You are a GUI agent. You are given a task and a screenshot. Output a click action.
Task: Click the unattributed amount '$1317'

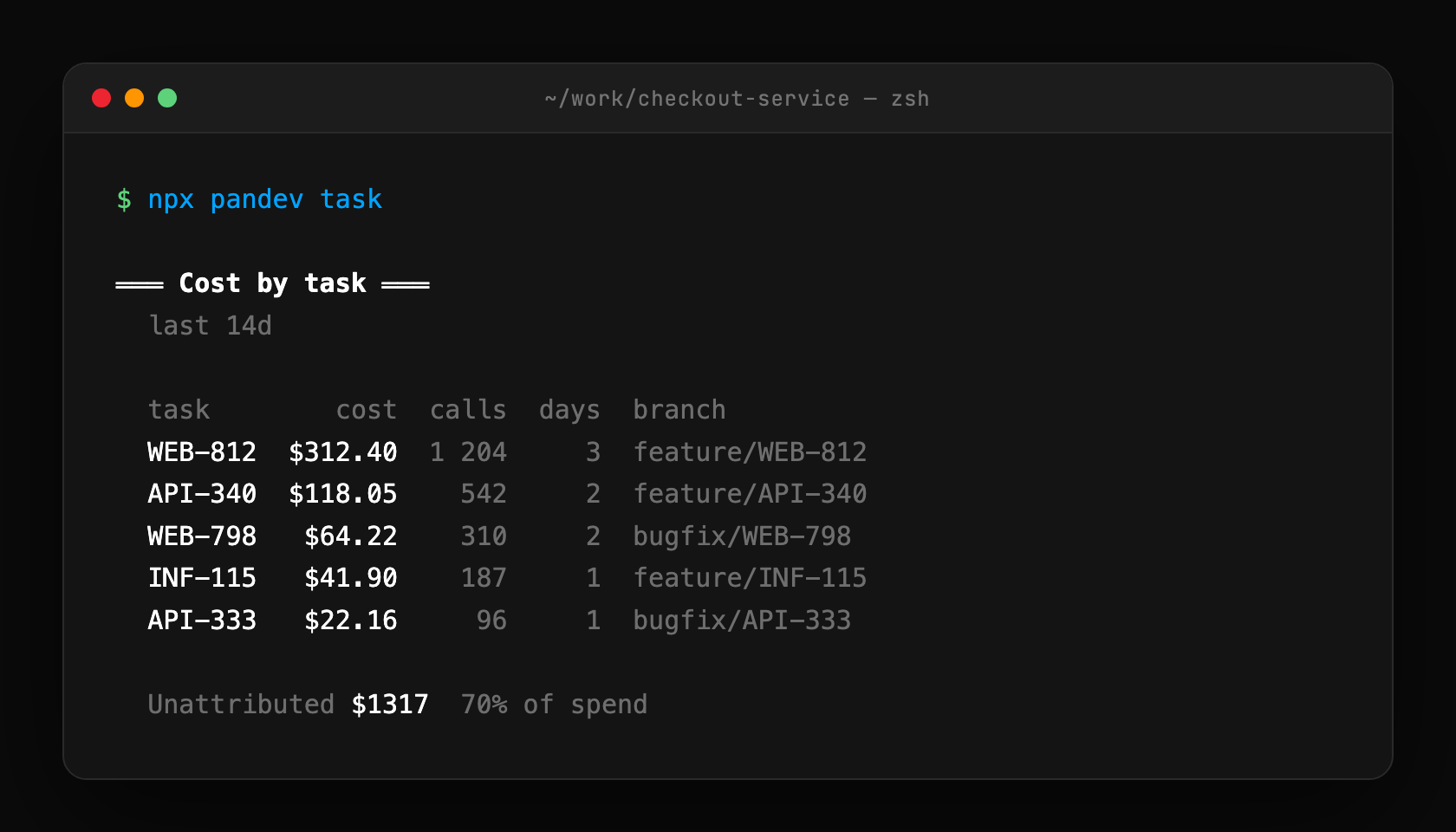pyautogui.click(x=390, y=705)
